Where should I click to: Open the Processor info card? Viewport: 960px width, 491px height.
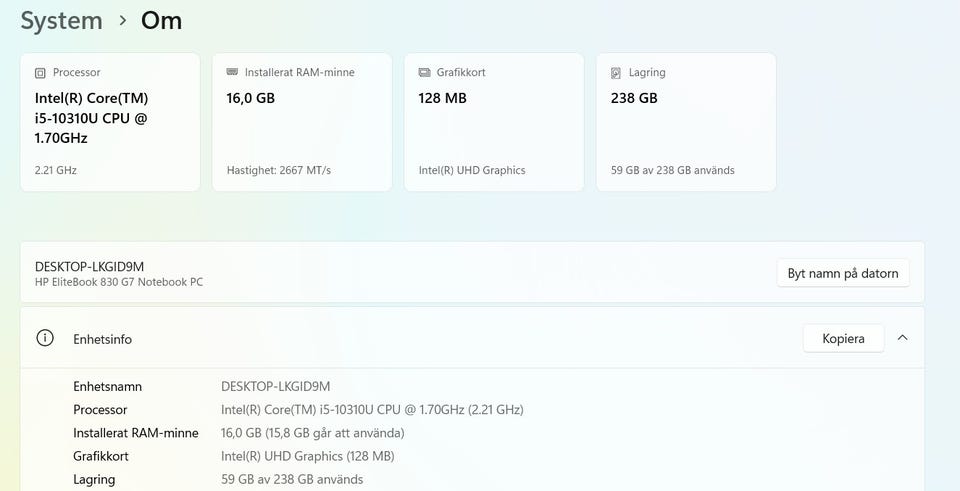tap(110, 122)
